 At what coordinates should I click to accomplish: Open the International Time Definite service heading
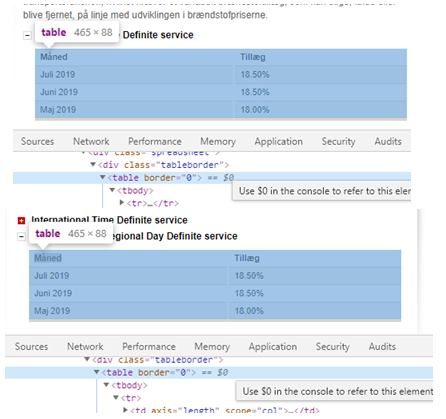tap(109, 220)
